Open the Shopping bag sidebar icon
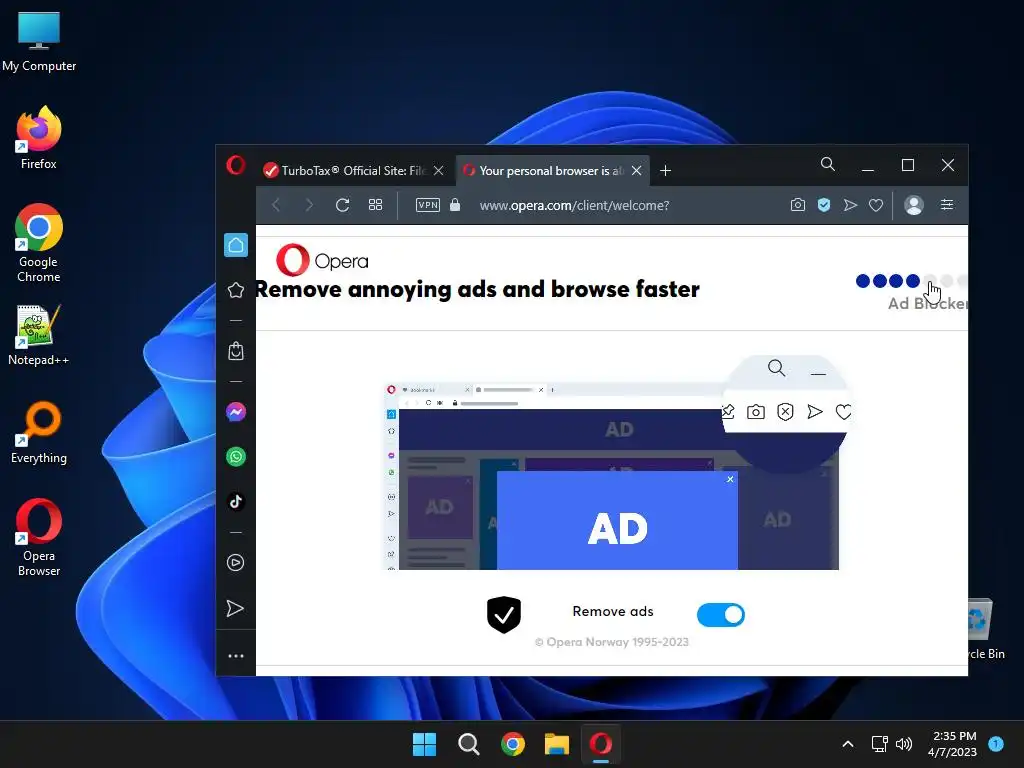The image size is (1024, 768). pyautogui.click(x=236, y=351)
